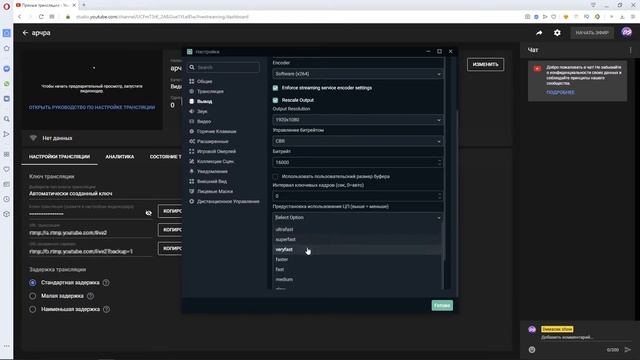Click the chat send arrow icon
Image resolution: width=640 pixels, height=360 pixels.
[x=628, y=349]
